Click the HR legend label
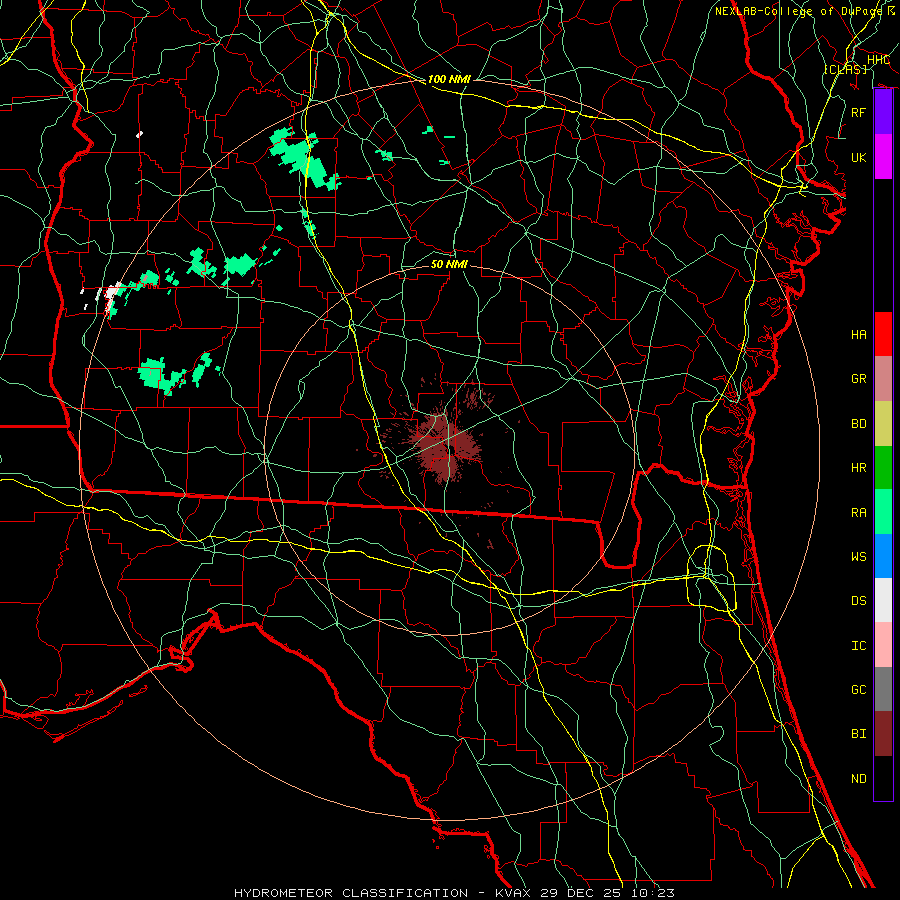This screenshot has height=900, width=900. click(859, 468)
